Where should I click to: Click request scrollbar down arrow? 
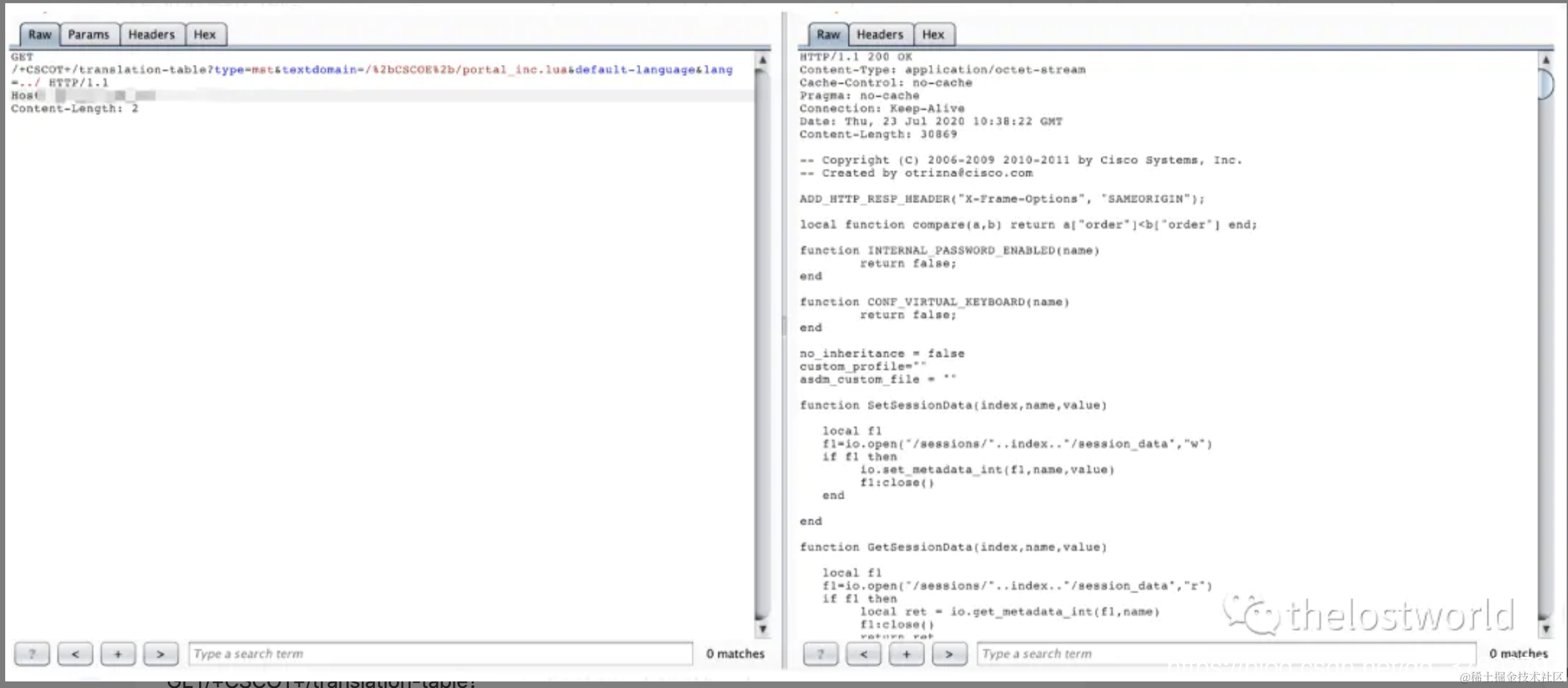click(763, 629)
